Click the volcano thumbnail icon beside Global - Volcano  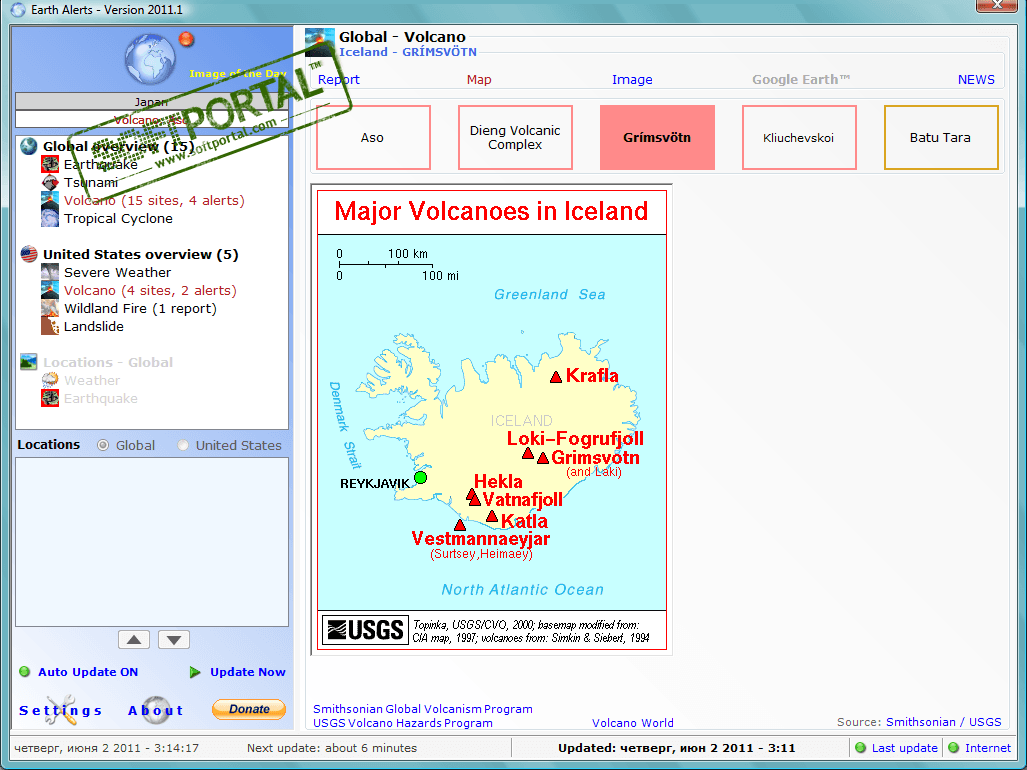(x=320, y=43)
